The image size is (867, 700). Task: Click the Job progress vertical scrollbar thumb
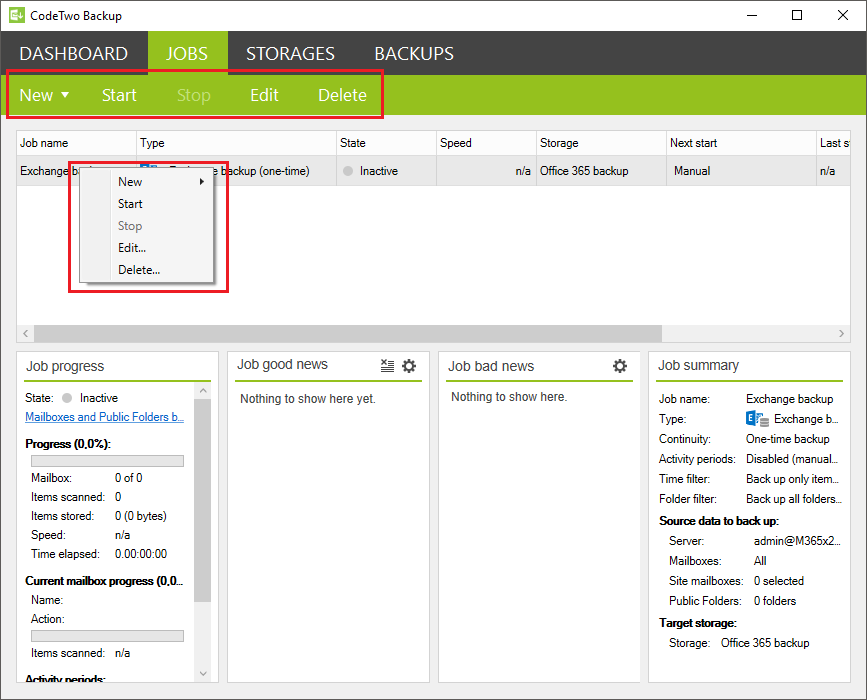click(x=203, y=500)
